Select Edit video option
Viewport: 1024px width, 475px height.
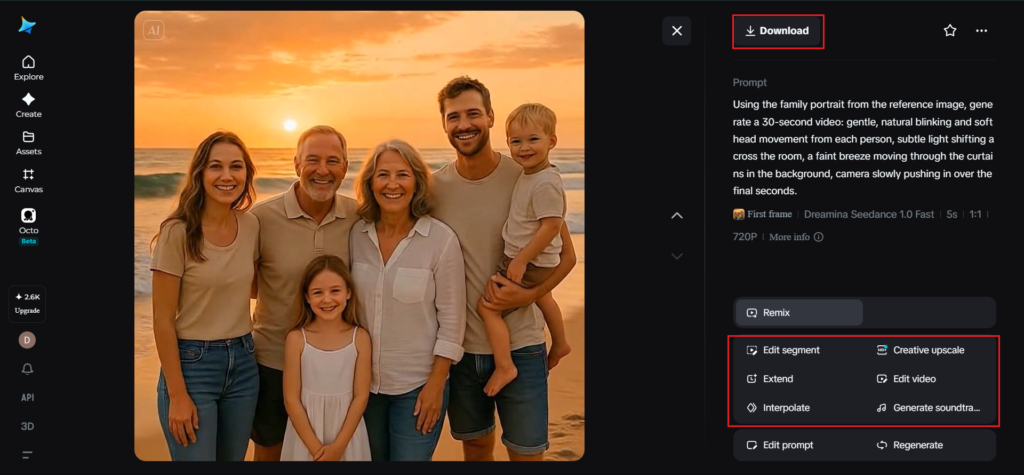tap(906, 379)
